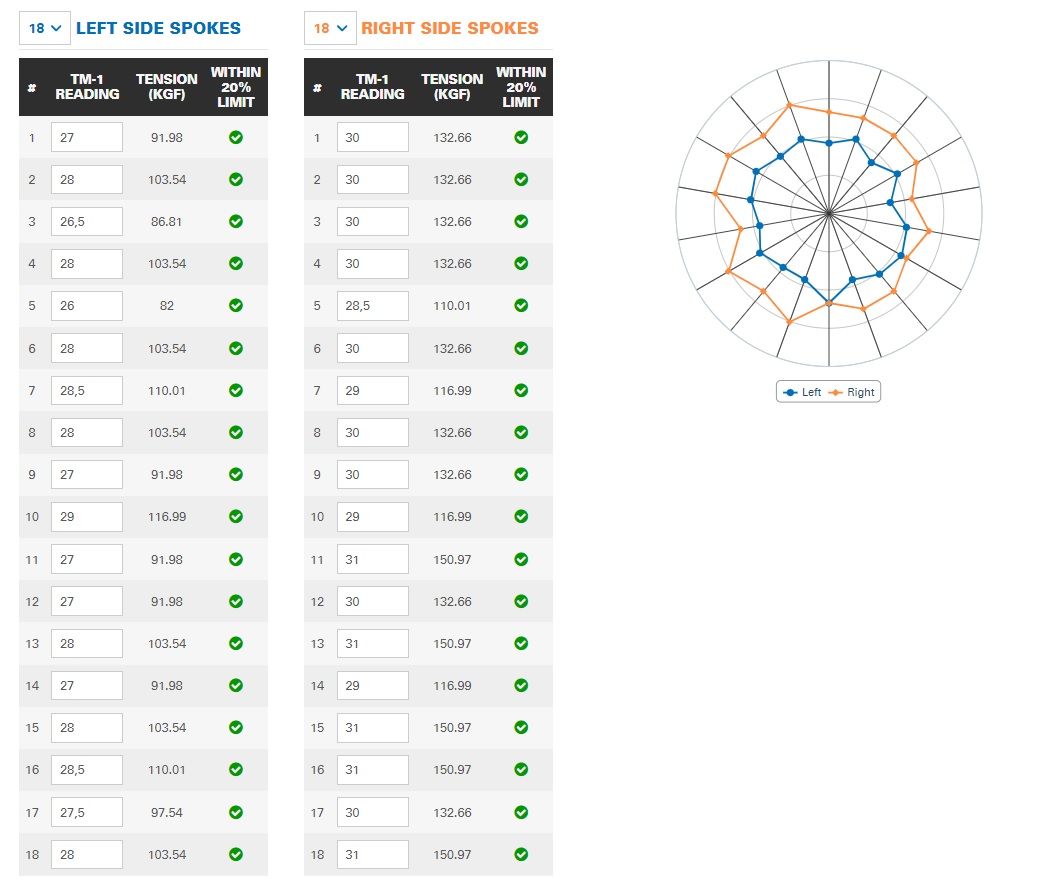Open right side spoke count dropdown
This screenshot has width=1048, height=886.
pyautogui.click(x=330, y=28)
